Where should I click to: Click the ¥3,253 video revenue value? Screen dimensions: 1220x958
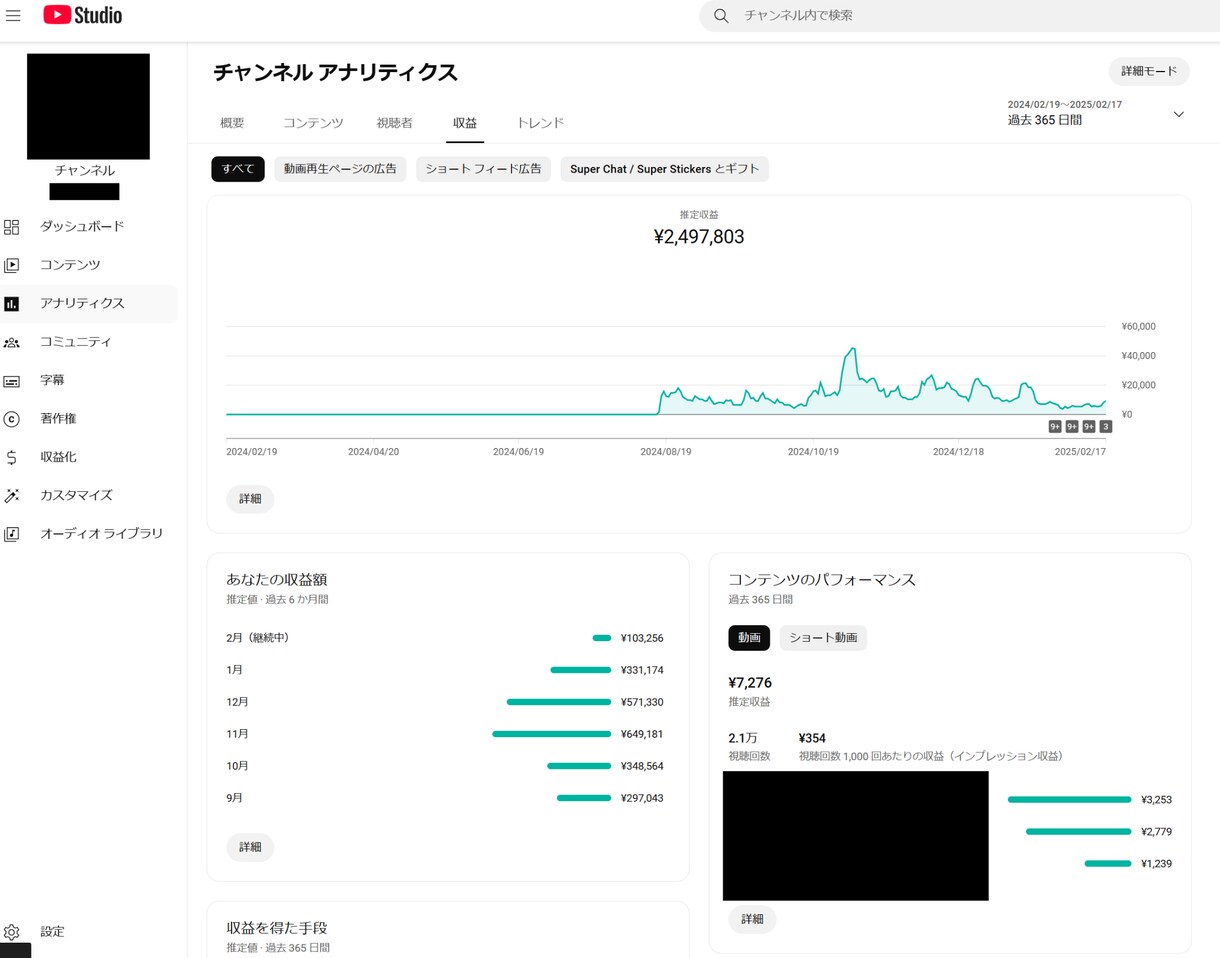[1156, 800]
